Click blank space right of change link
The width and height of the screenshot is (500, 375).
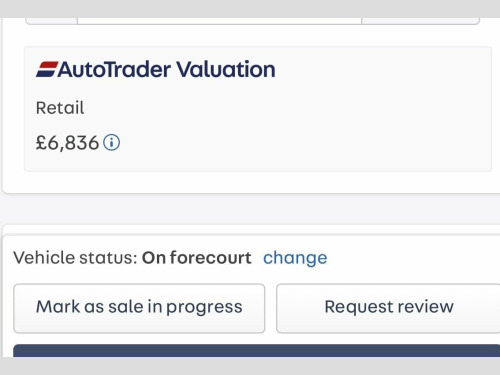(x=413, y=258)
